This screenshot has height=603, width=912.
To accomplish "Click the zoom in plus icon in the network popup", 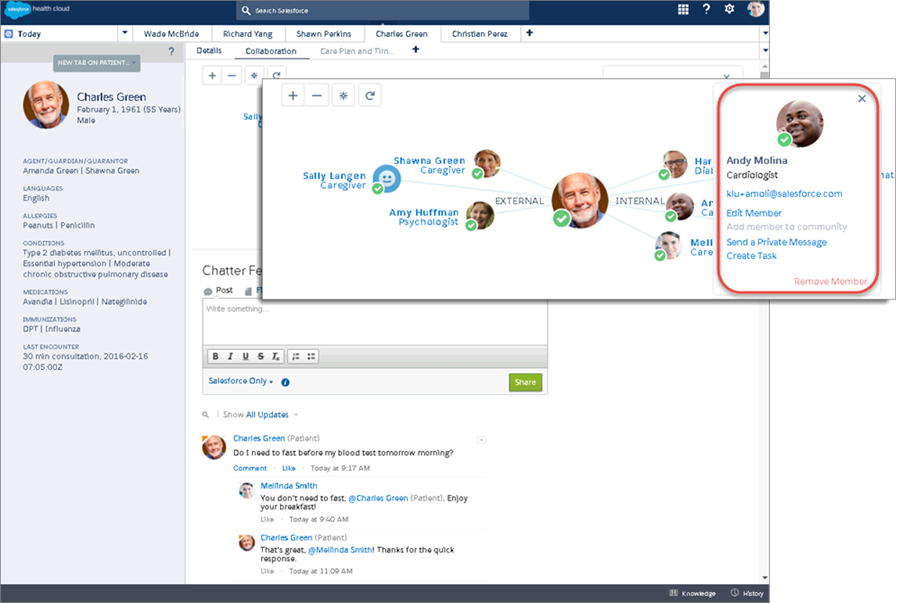I will (x=292, y=95).
